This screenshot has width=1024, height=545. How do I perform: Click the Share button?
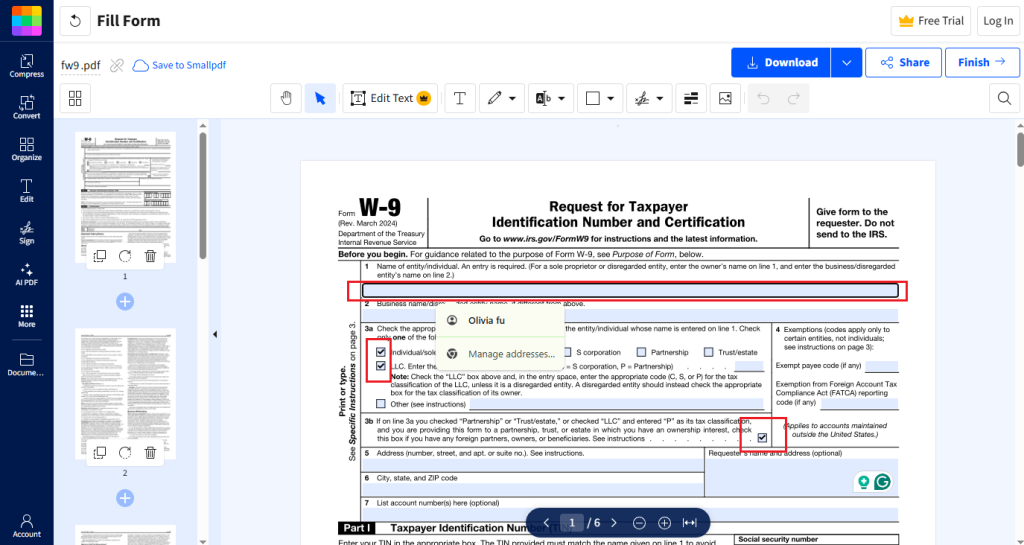[x=903, y=63]
